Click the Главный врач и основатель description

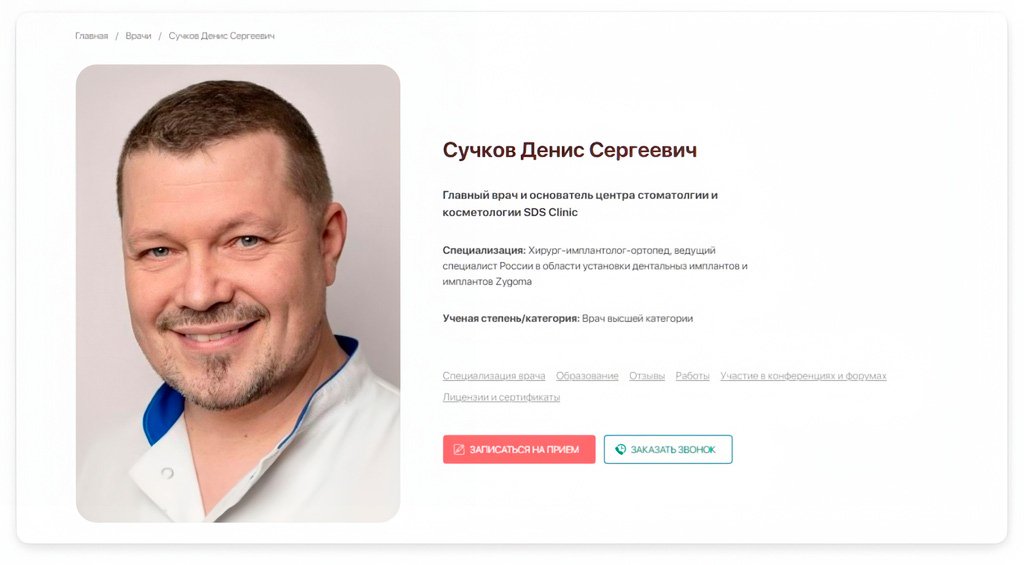pyautogui.click(x=580, y=203)
